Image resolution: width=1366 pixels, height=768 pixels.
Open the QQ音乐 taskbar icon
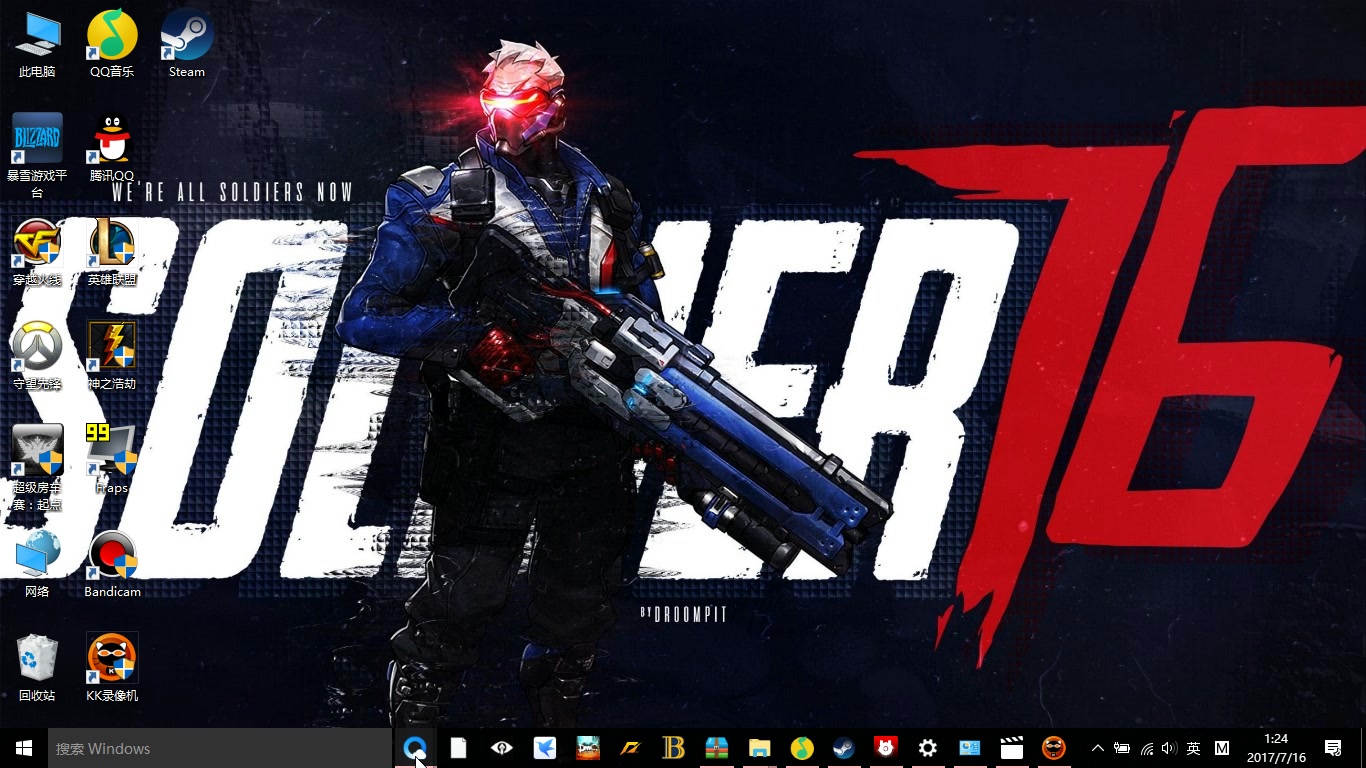tap(802, 748)
